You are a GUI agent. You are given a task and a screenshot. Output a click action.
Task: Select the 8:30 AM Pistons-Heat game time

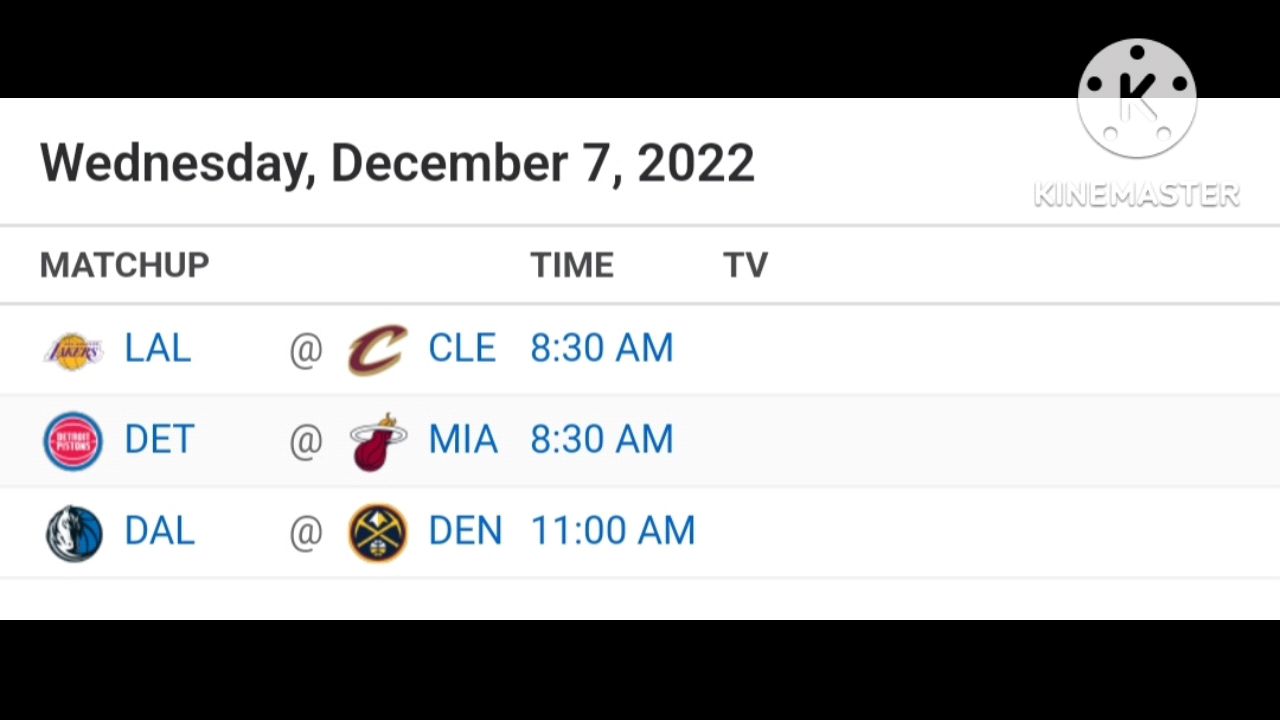coord(602,439)
